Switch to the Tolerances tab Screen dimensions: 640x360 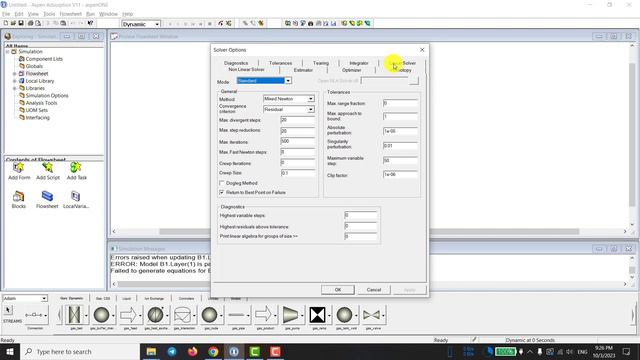click(280, 63)
